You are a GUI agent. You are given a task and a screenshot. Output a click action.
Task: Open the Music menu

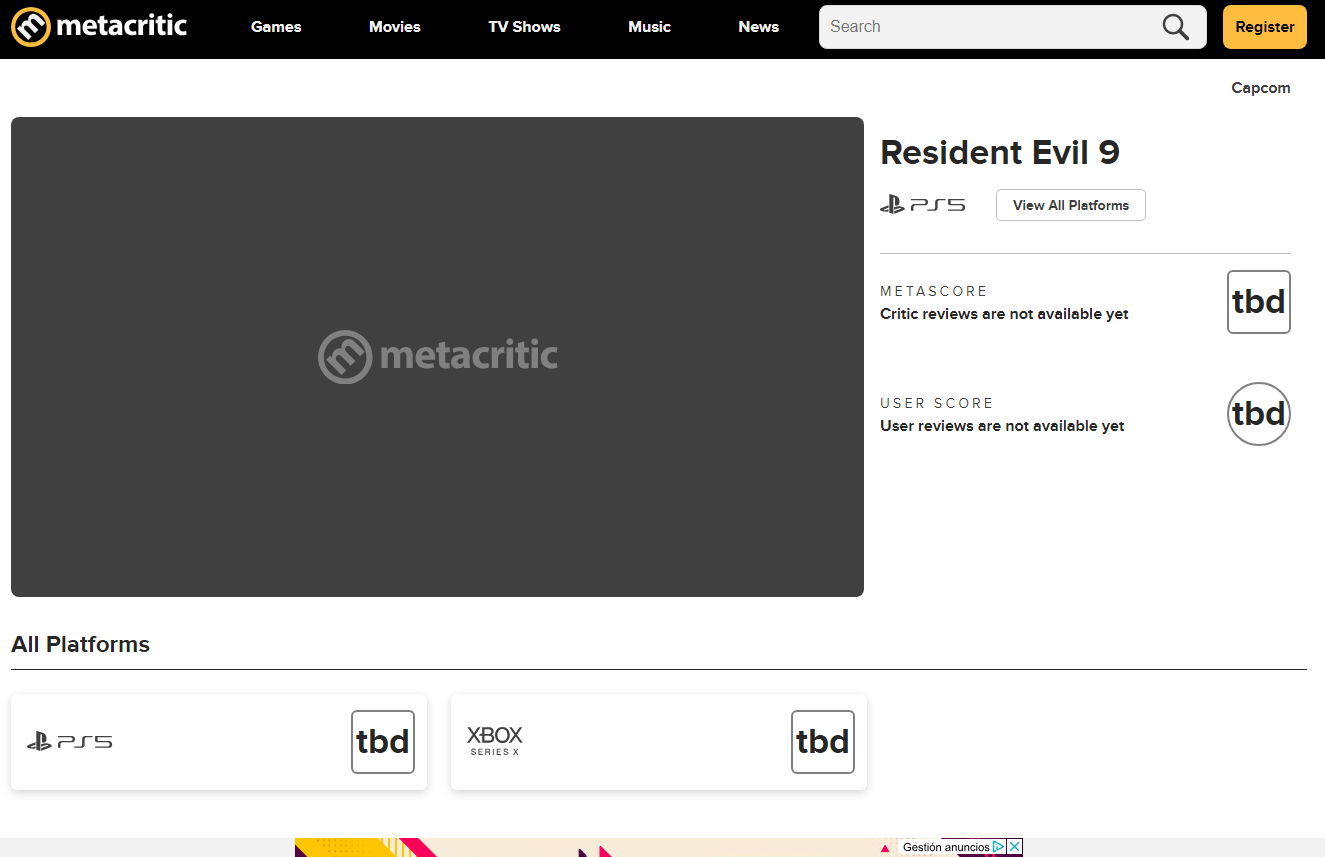650,27
